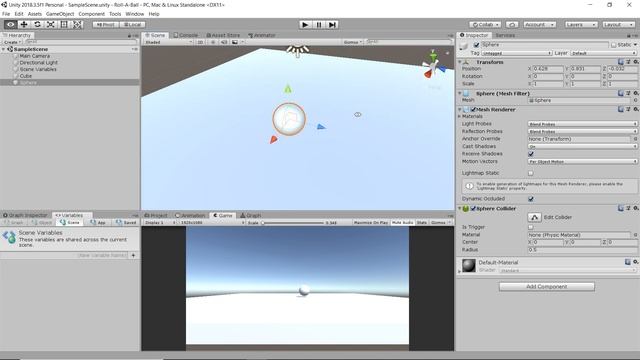Click the Sphere object icon in Inspector
Viewport: 640px width, 360px height.
tap(464, 46)
